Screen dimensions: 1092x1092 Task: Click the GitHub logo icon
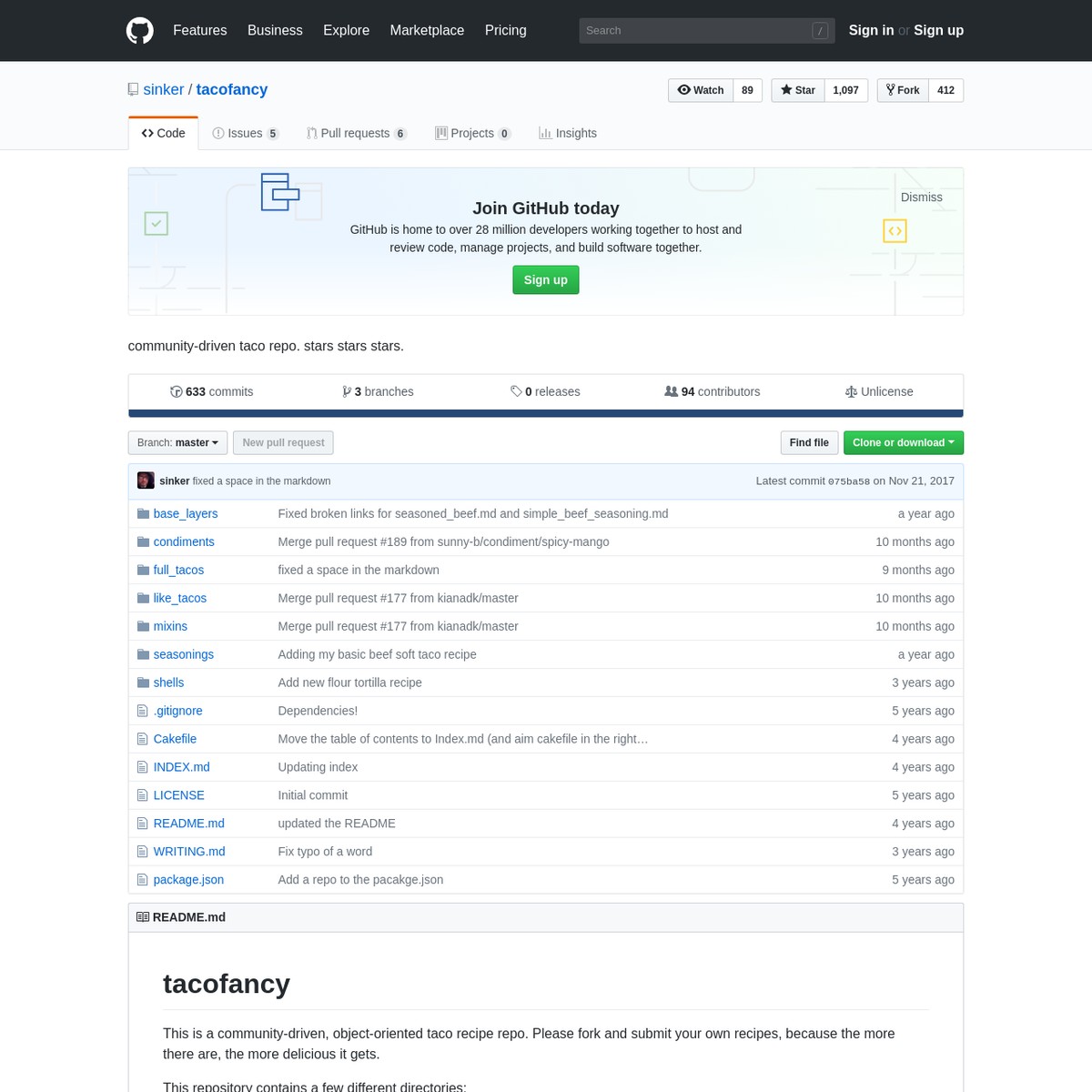tap(139, 30)
